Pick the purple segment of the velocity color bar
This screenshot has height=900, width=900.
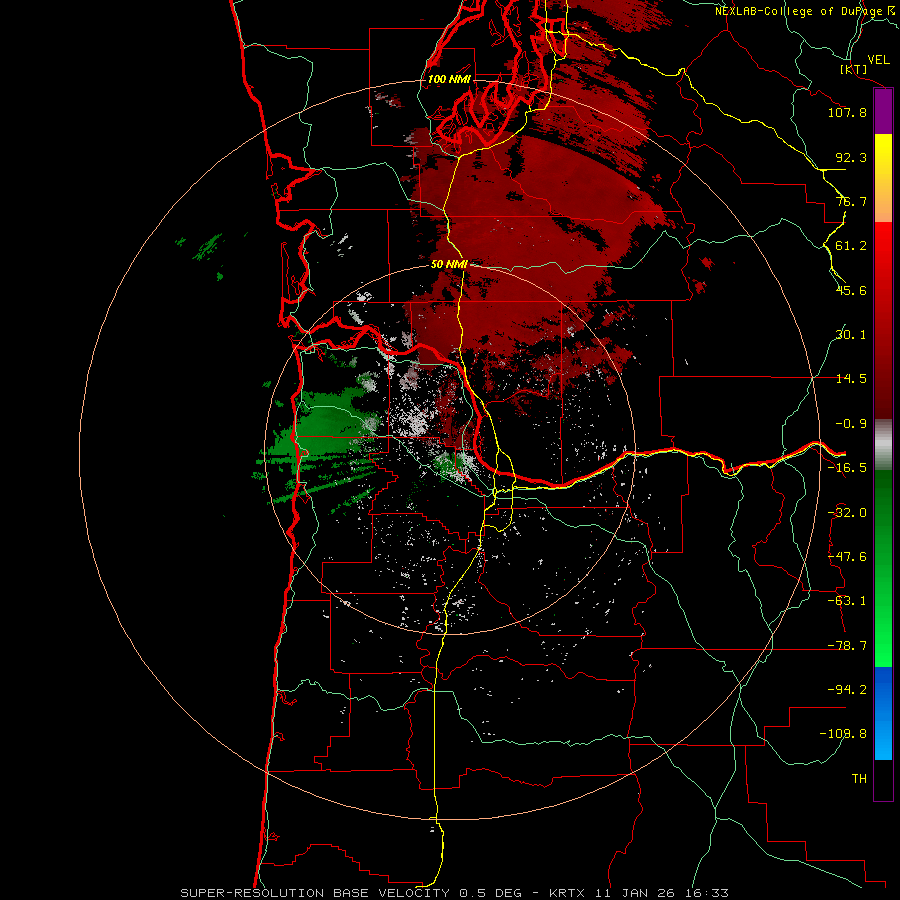click(883, 111)
